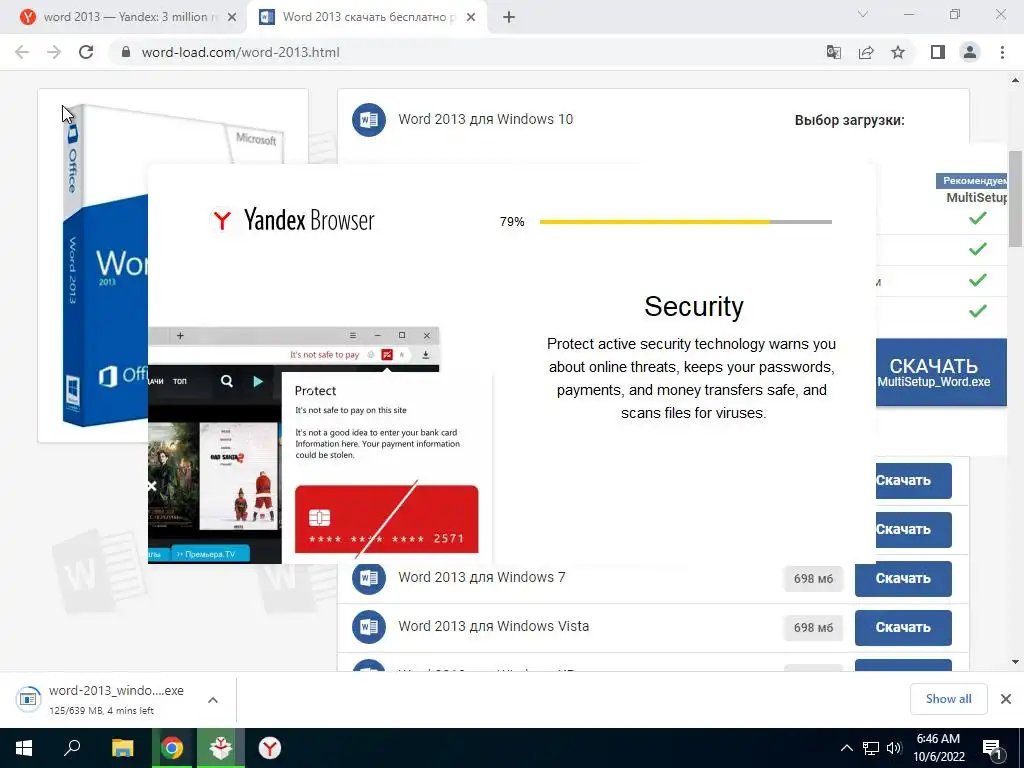The width and height of the screenshot is (1024, 768).
Task: Open the volume tray icon
Action: click(894, 748)
